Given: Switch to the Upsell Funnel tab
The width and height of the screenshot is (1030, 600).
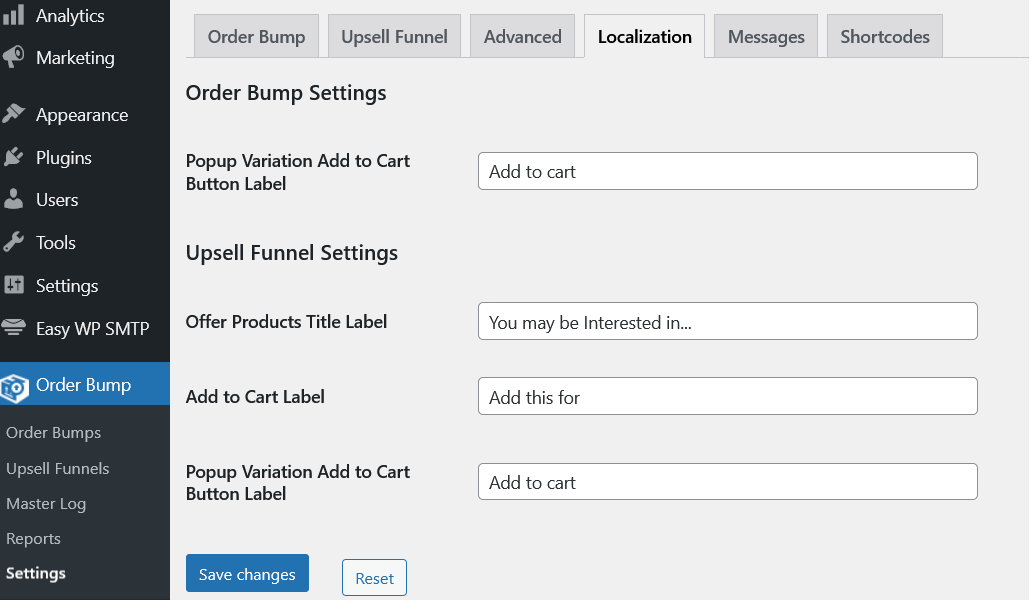Looking at the screenshot, I should tap(394, 37).
